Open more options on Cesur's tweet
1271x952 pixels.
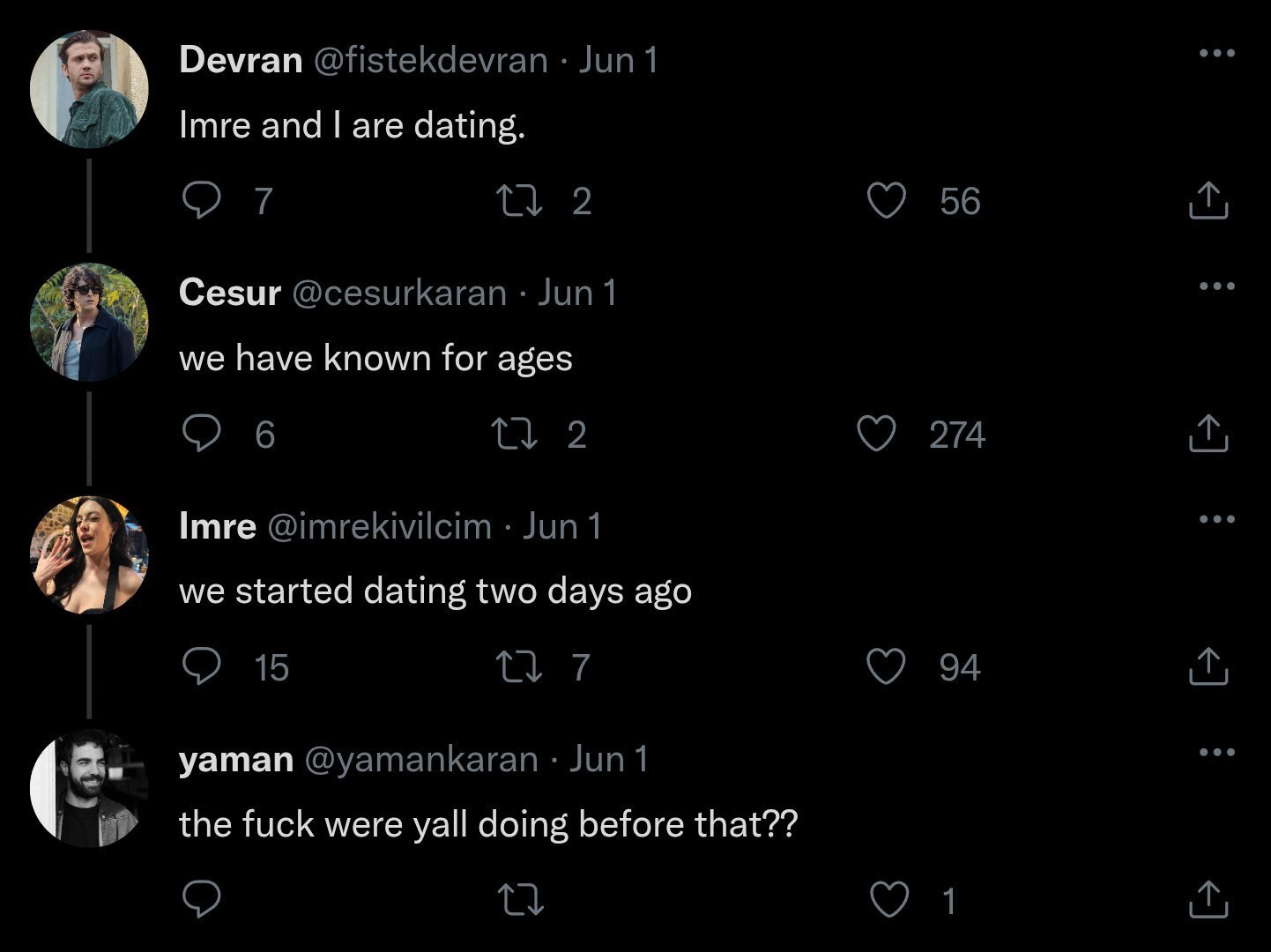[1217, 286]
